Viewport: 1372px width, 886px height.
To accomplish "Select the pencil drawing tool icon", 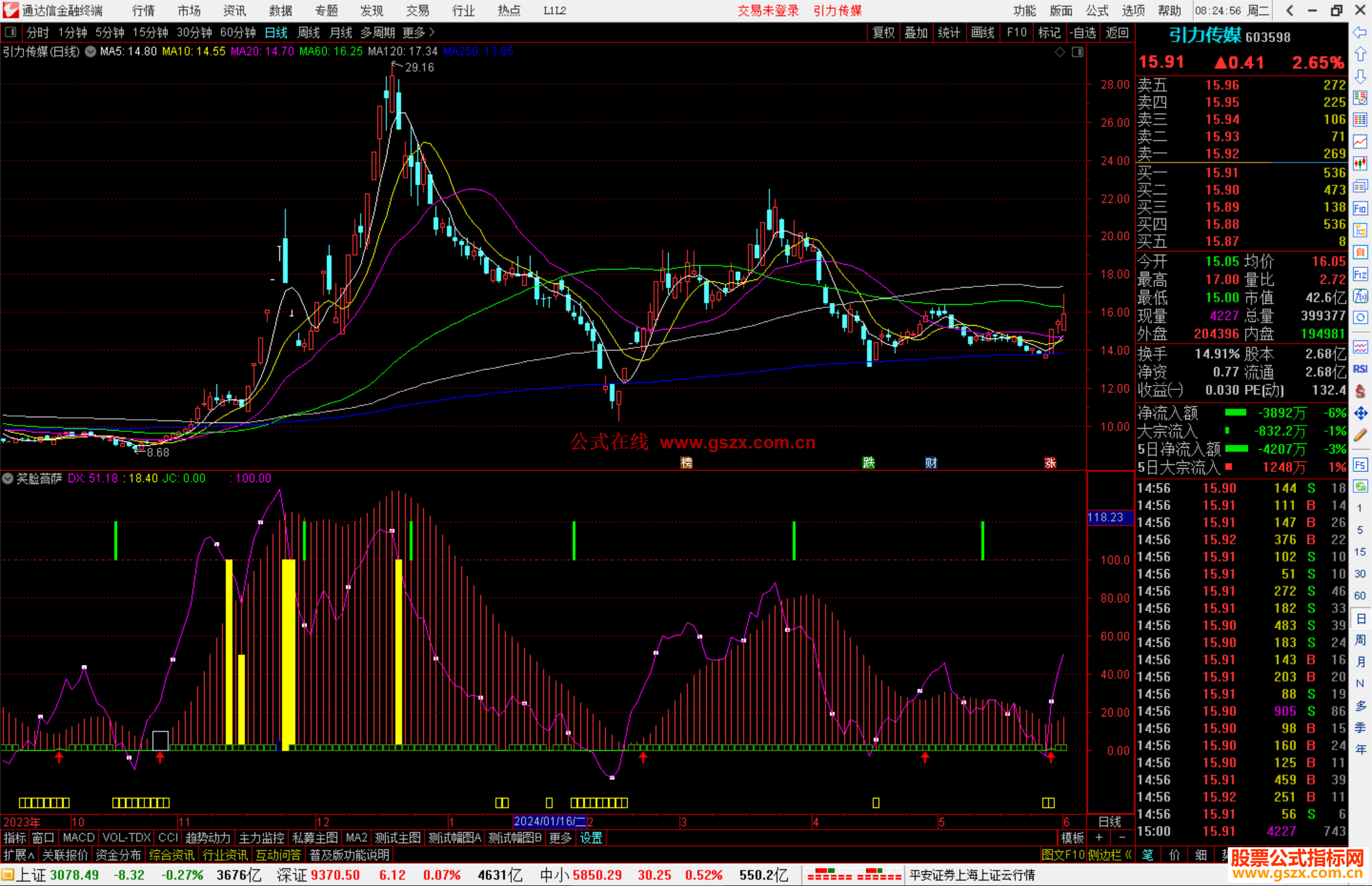I will tap(1360, 435).
